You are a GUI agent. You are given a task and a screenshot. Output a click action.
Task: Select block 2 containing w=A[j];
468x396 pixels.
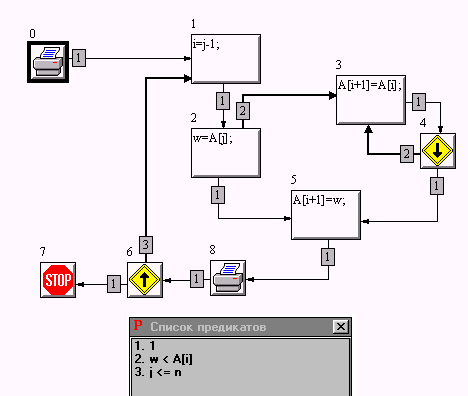pos(226,153)
